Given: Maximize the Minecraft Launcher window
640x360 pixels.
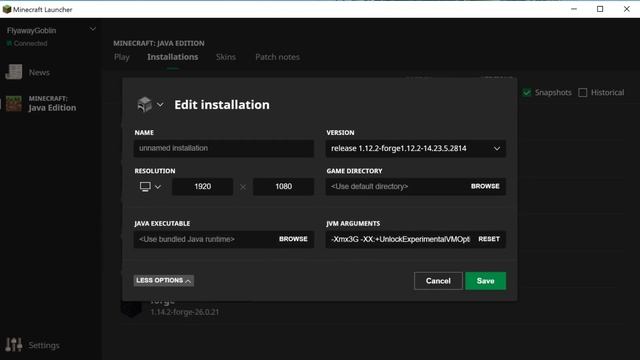Looking at the screenshot, I should pos(600,9).
